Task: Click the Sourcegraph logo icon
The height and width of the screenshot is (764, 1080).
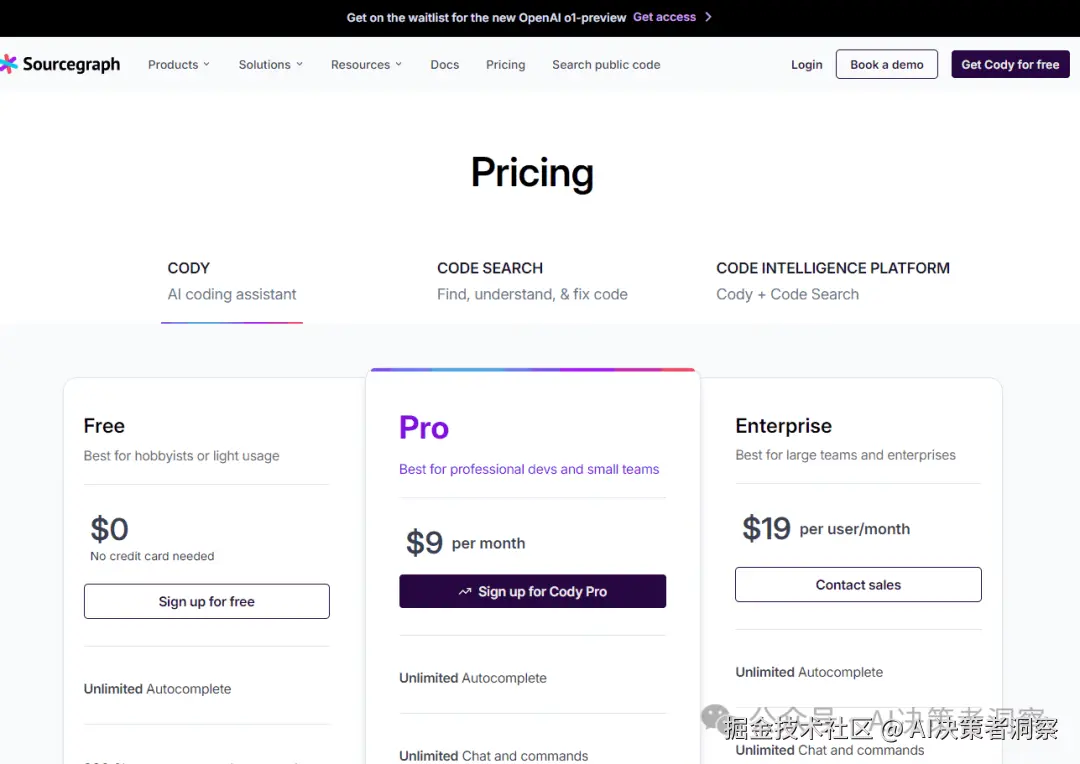Action: coord(9,64)
